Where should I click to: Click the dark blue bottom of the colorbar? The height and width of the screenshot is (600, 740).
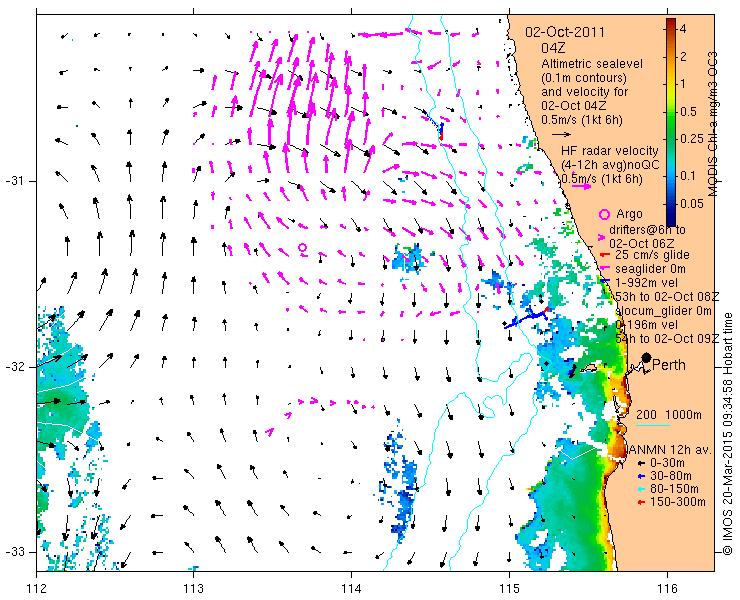tap(671, 218)
